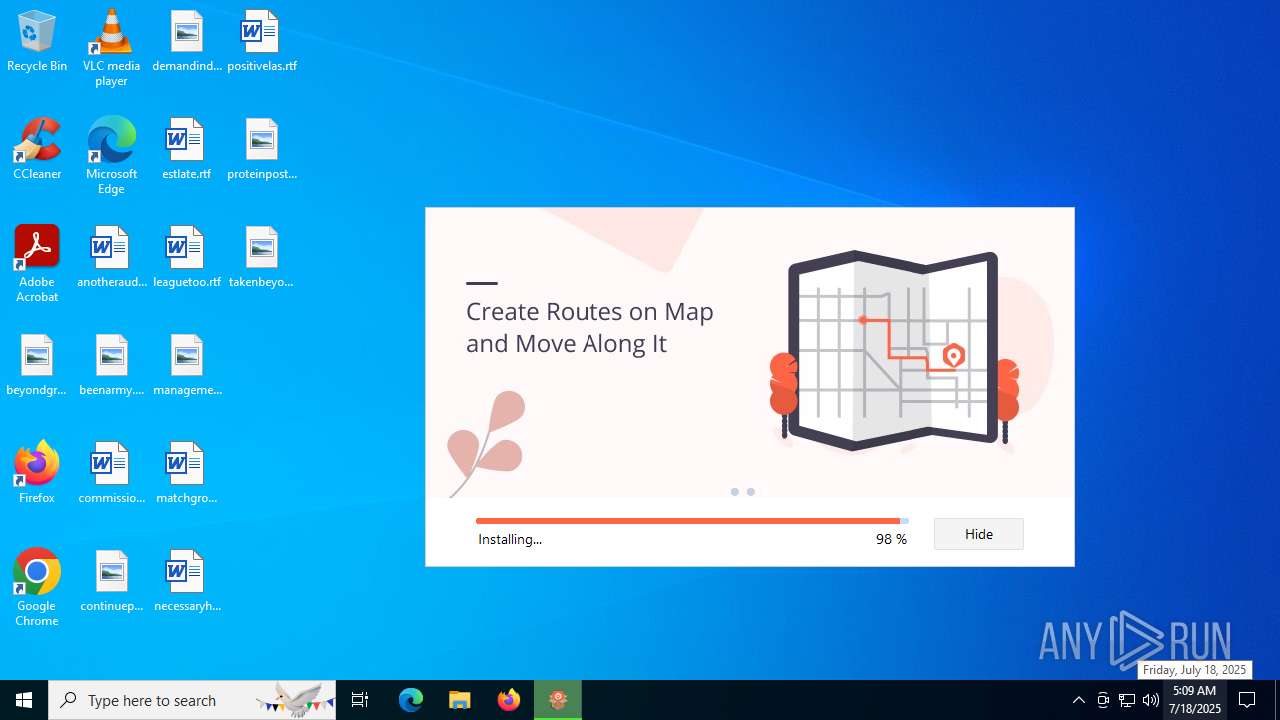The height and width of the screenshot is (720, 1280).
Task: Select the anotheraud... document icon
Action: click(x=111, y=258)
